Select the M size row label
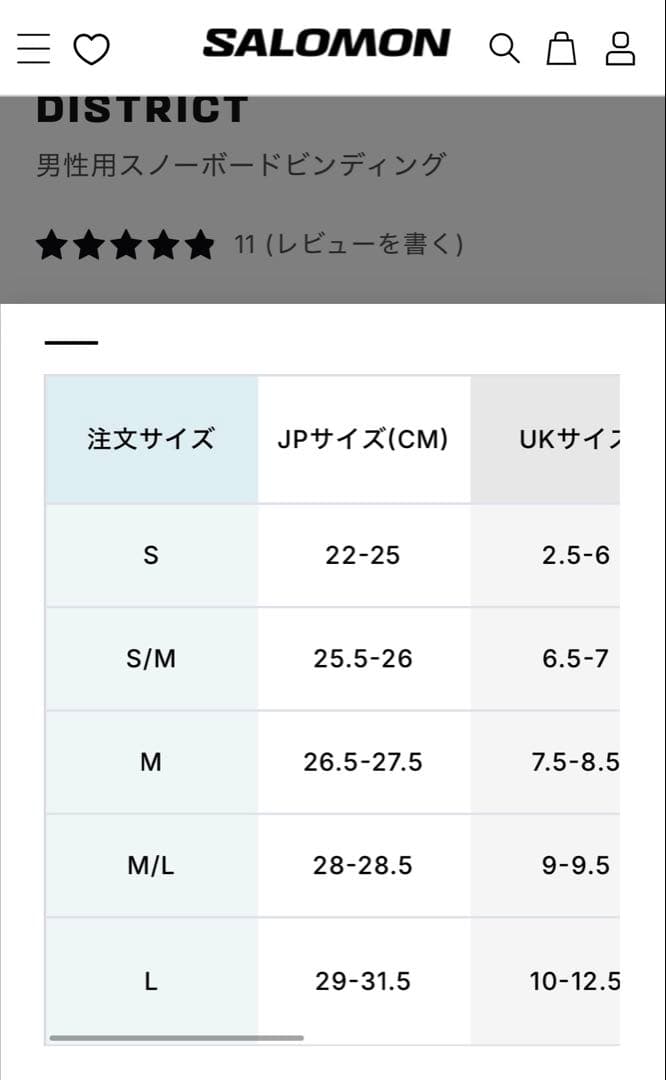Image resolution: width=666 pixels, height=1080 pixels. tap(151, 763)
